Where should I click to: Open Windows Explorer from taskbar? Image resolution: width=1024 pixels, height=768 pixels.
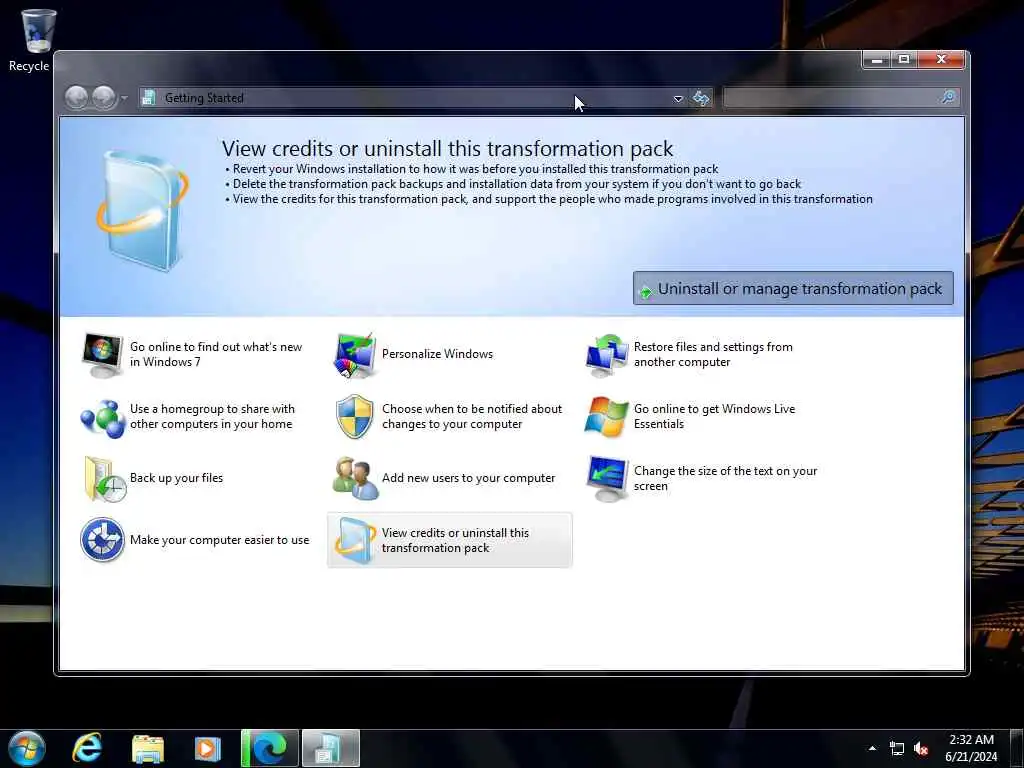[148, 749]
